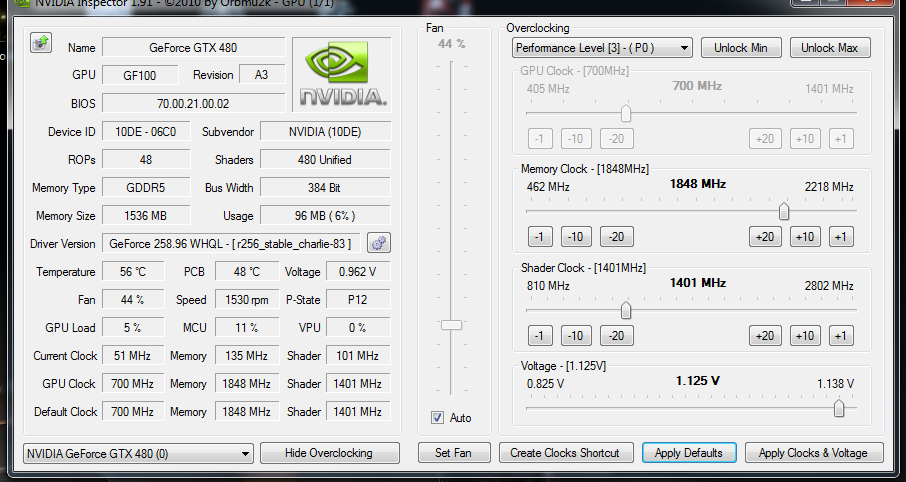Click the current Memory 135 MHz value

tap(247, 355)
